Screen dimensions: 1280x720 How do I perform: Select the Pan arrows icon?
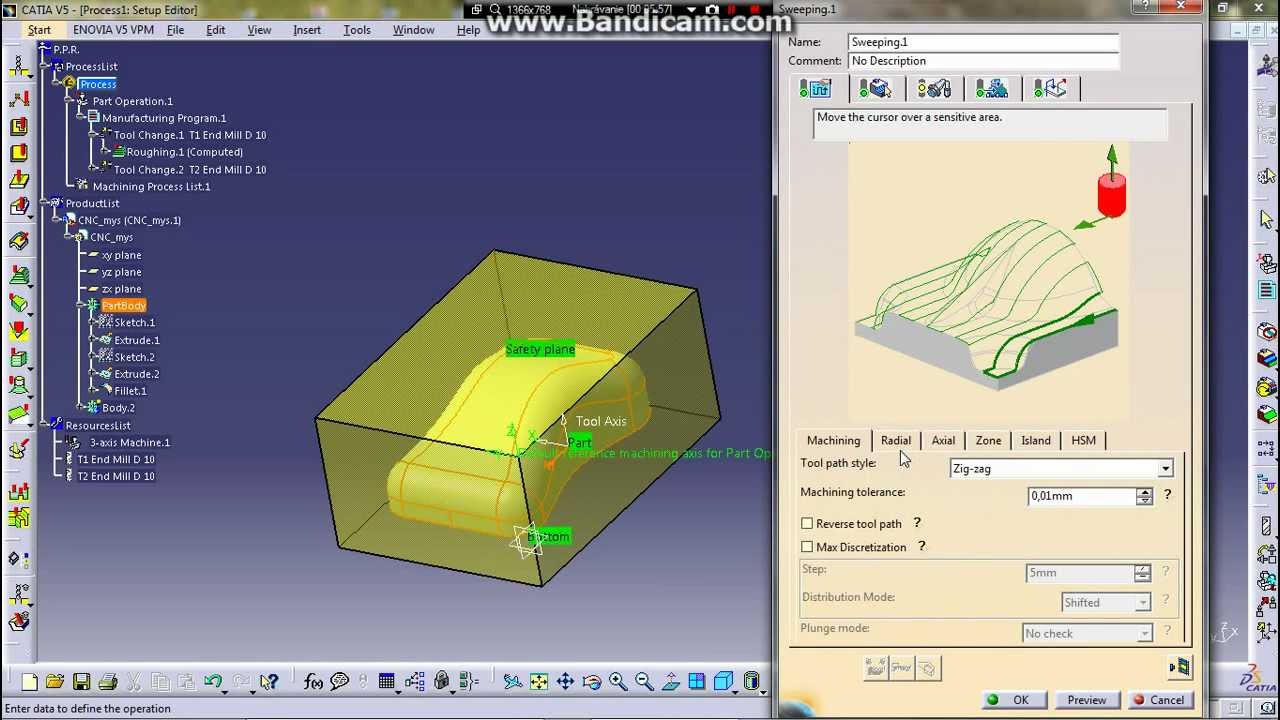pos(565,682)
